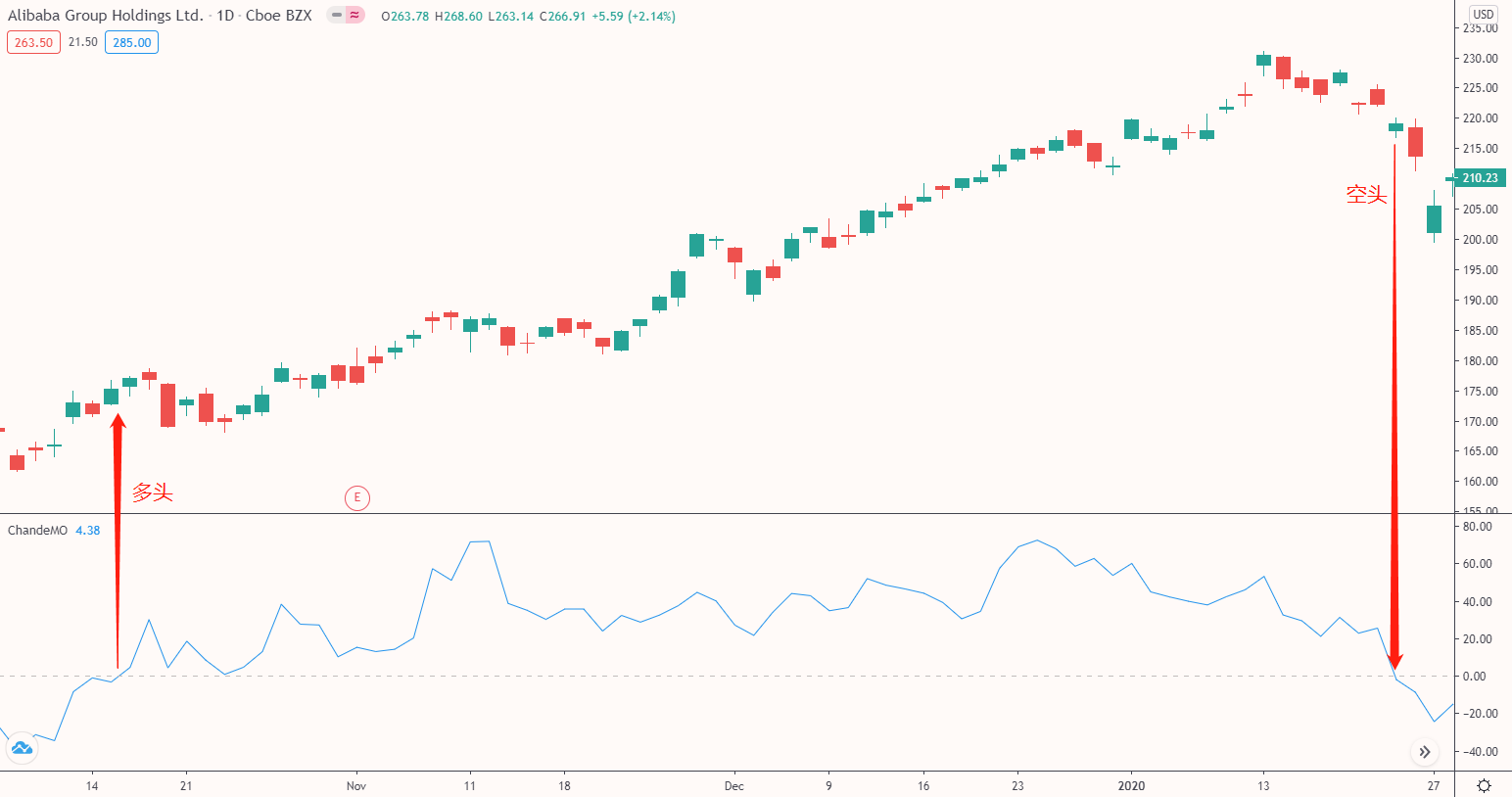Open the USD currency selector
Viewport: 1512px width, 797px height.
1484,14
